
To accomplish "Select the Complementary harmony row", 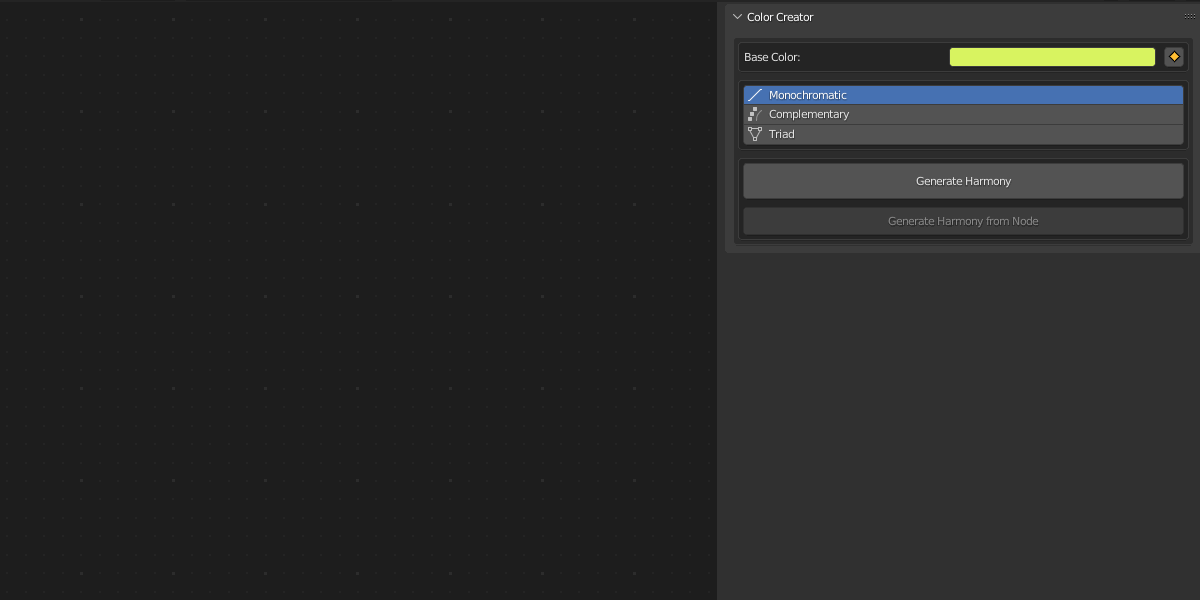I will [x=963, y=114].
